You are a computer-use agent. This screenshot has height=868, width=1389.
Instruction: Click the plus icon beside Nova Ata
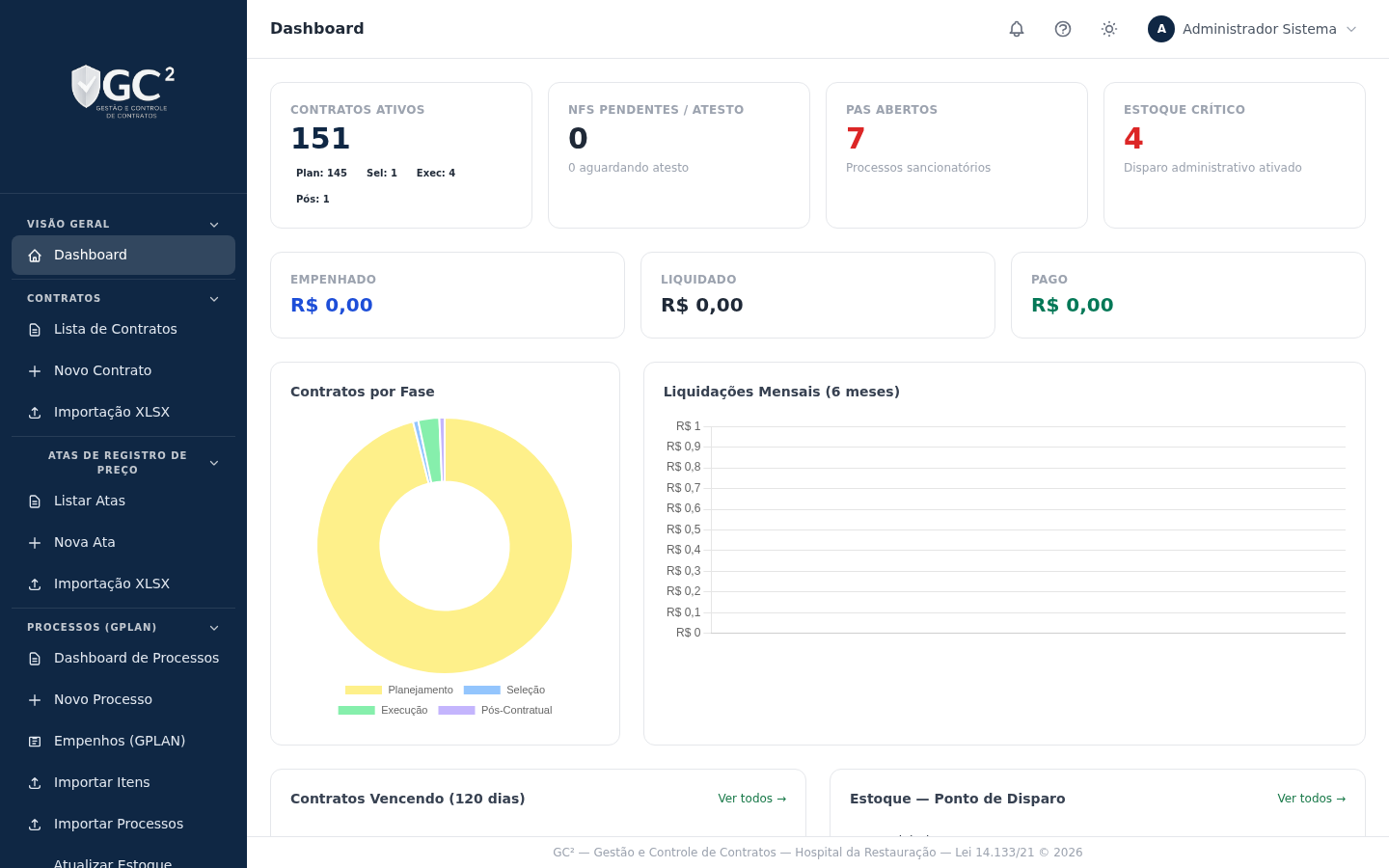coord(35,543)
